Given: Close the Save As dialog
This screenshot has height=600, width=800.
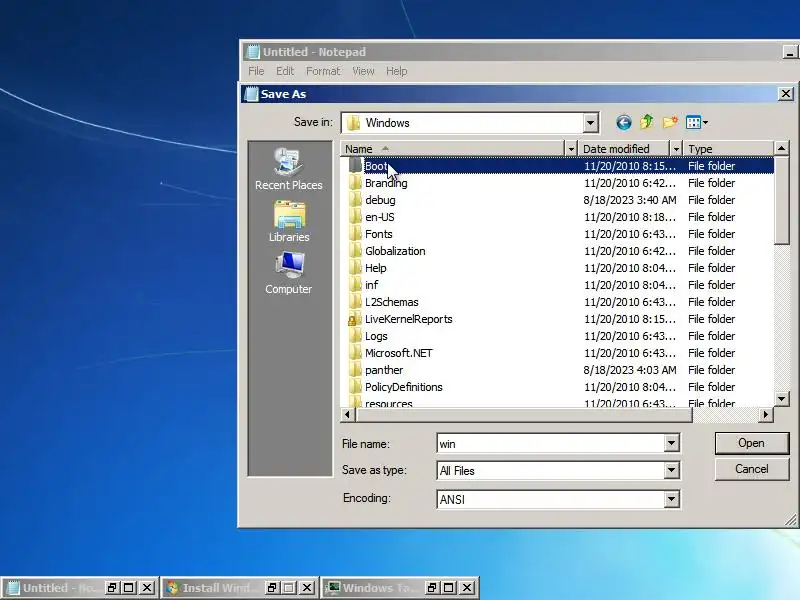Looking at the screenshot, I should coord(786,94).
